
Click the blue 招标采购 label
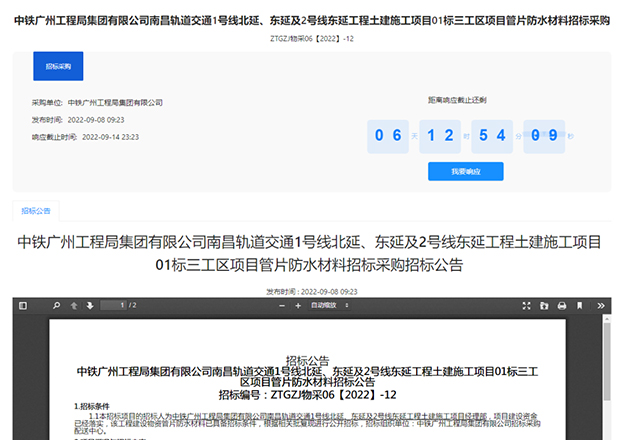[58, 66]
